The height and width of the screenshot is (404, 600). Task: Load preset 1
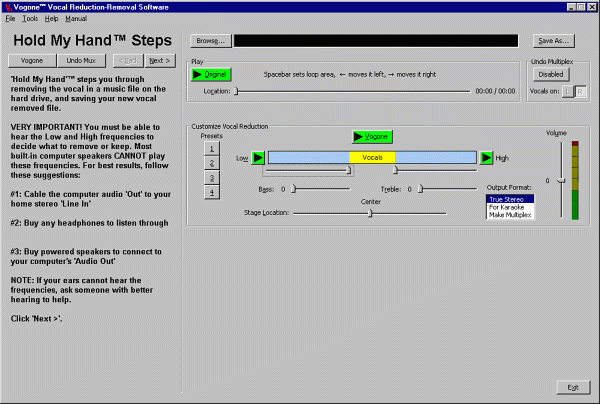(x=212, y=148)
